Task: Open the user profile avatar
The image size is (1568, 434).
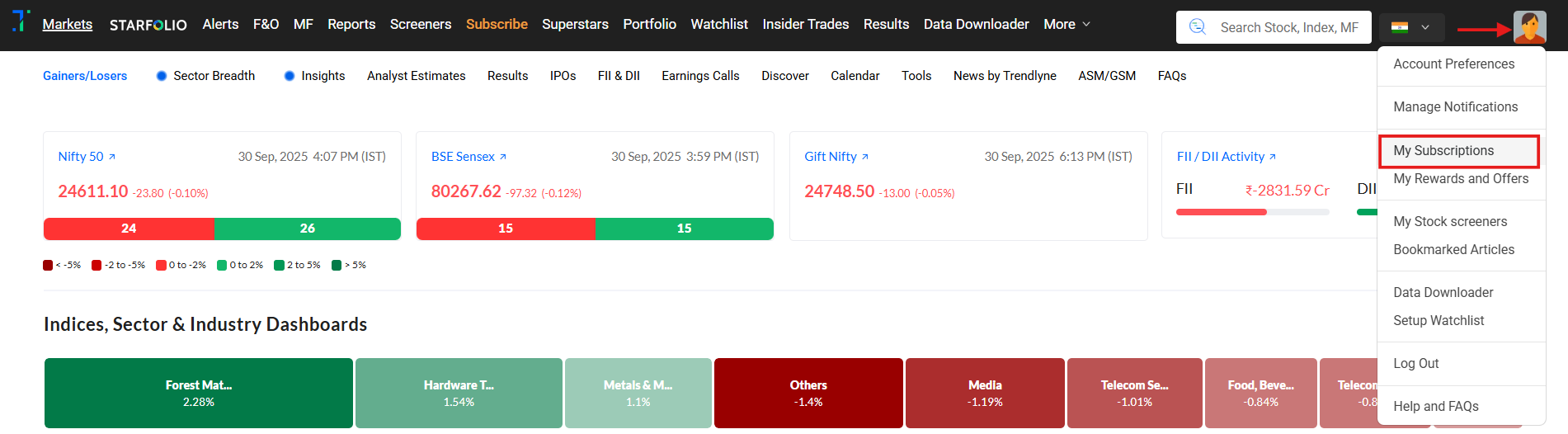Action: 1529,27
